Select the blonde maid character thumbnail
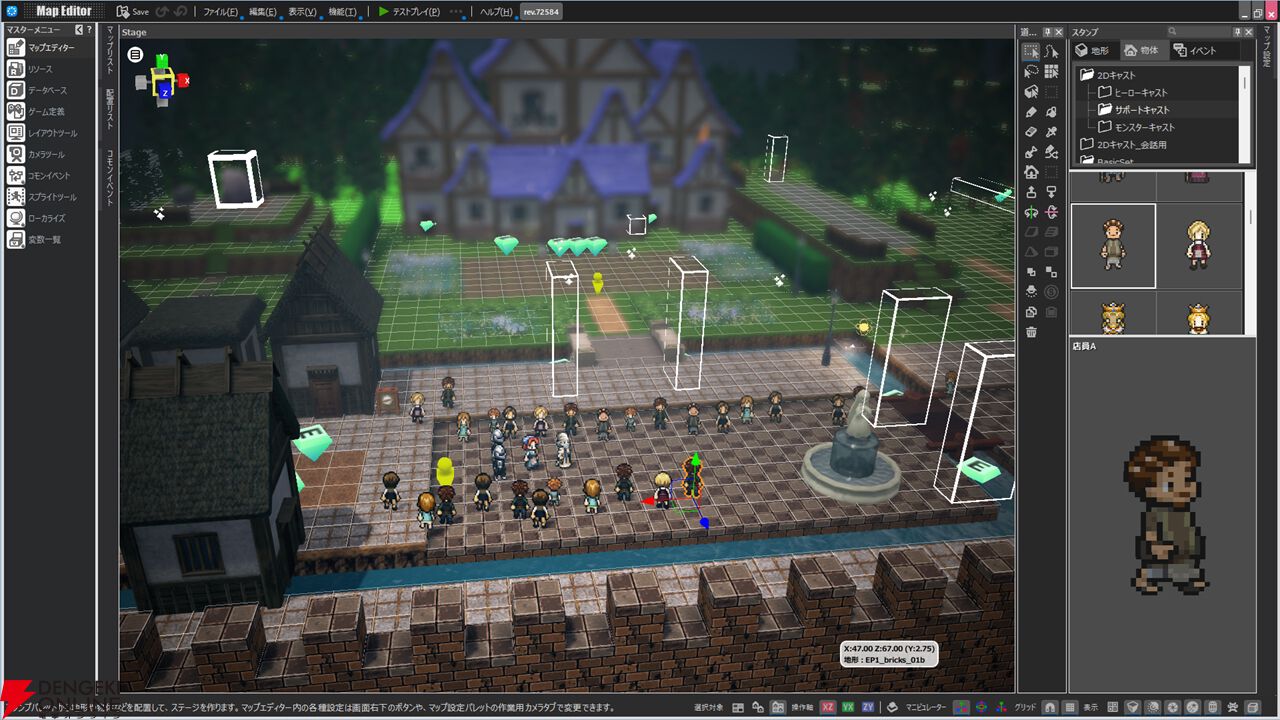The width and height of the screenshot is (1280, 720). pos(1198,245)
